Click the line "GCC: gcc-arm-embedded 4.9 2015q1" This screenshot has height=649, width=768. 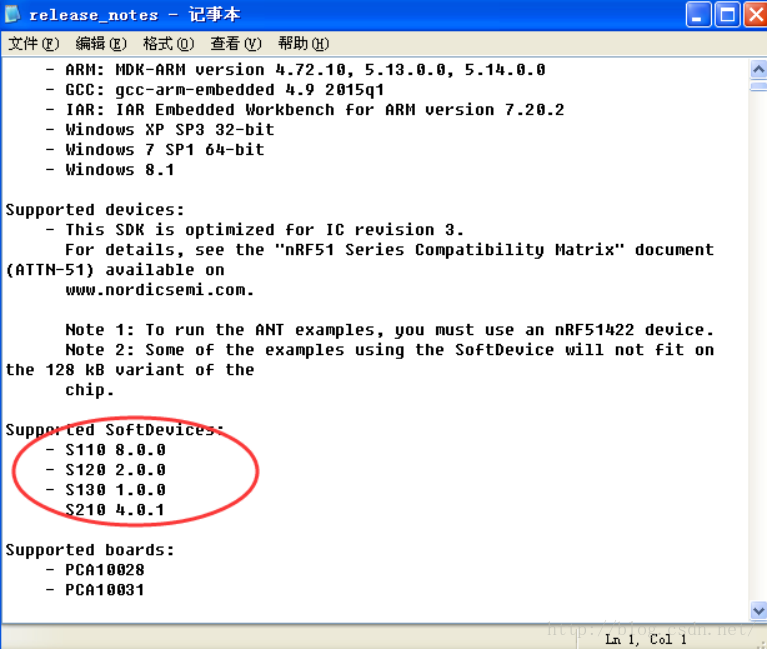[215, 90]
